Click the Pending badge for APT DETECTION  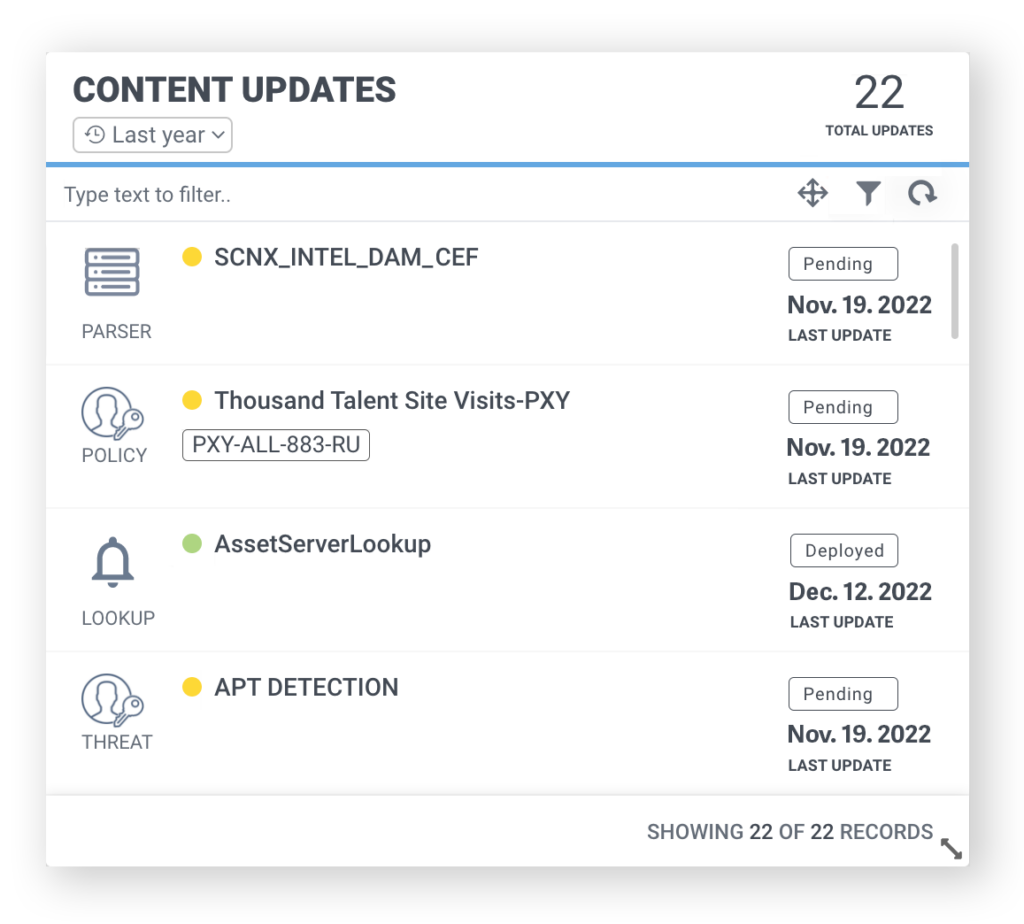pos(843,694)
